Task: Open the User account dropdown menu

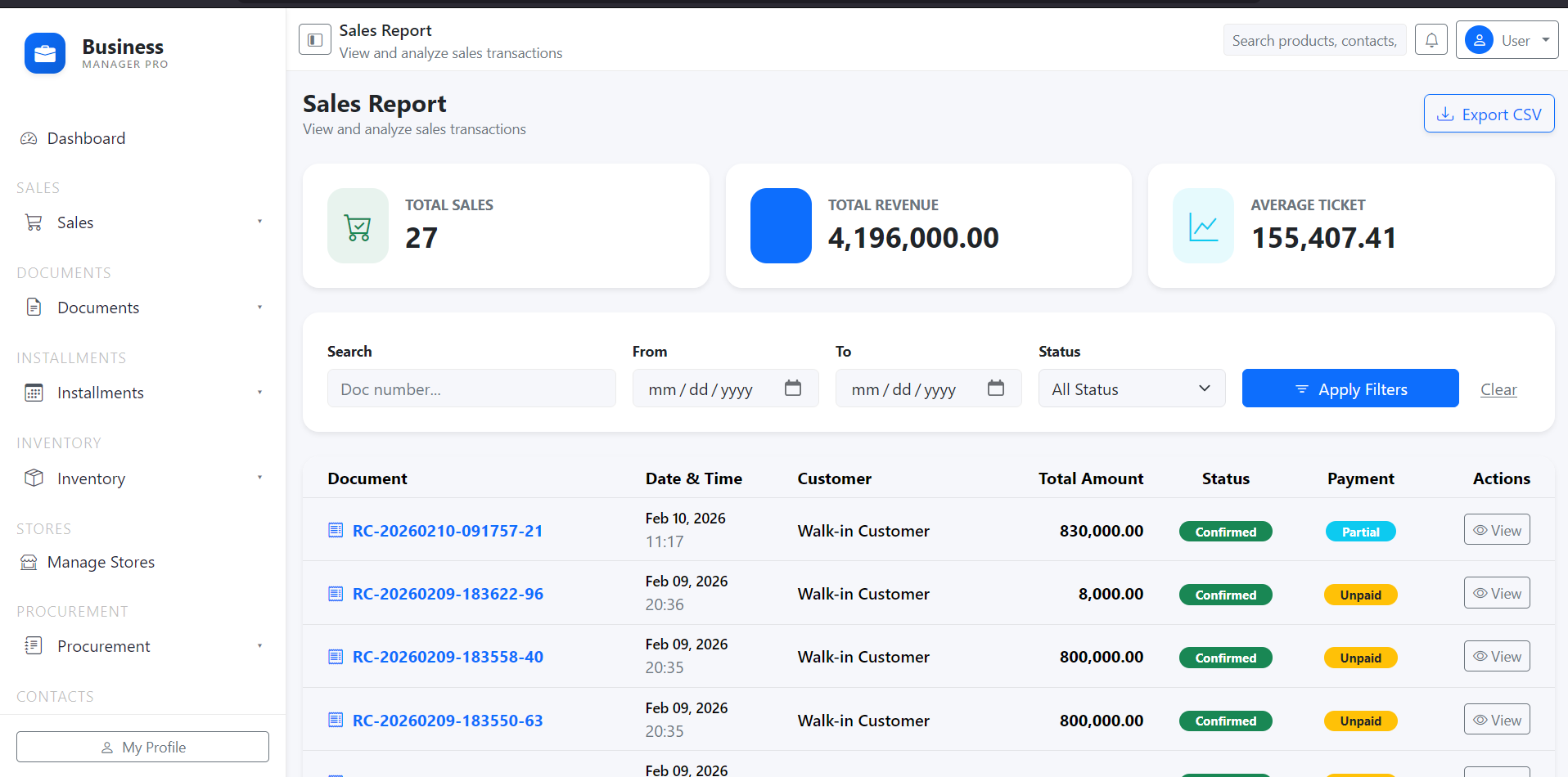Action: tap(1507, 39)
